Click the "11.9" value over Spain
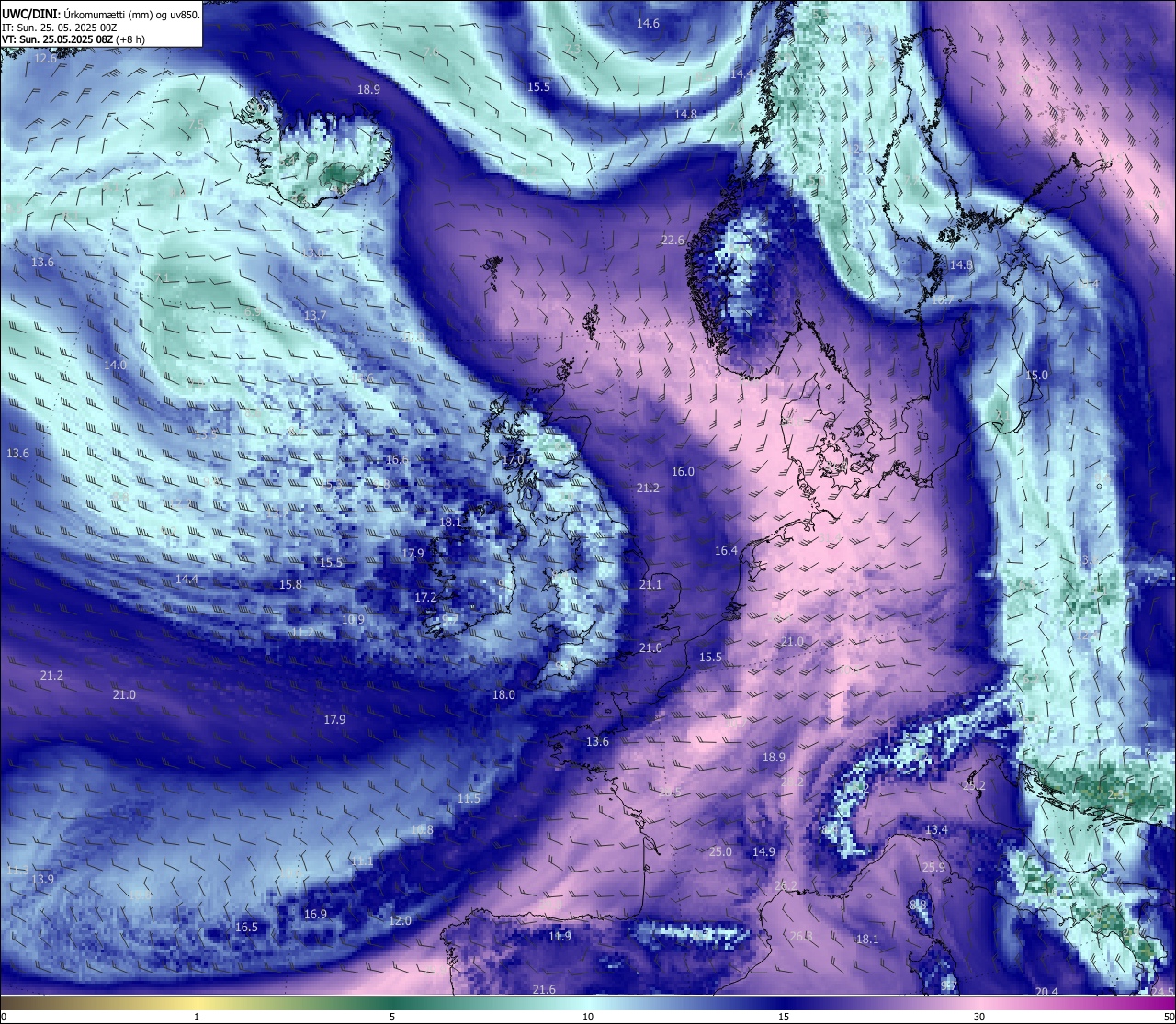1176x1024 pixels. point(560,936)
